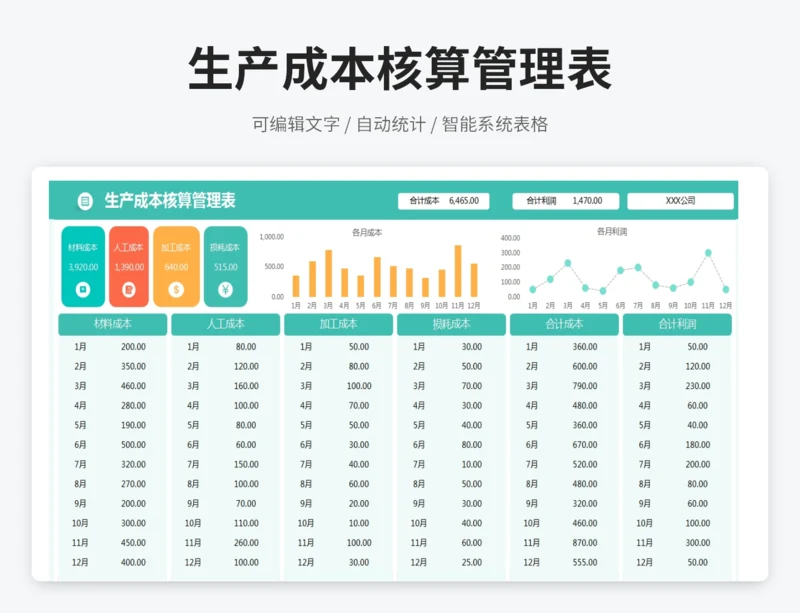Viewport: 800px width, 613px height.
Task: Click the 8月 label in the 材料成本 column
Action: pyautogui.click(x=80, y=484)
